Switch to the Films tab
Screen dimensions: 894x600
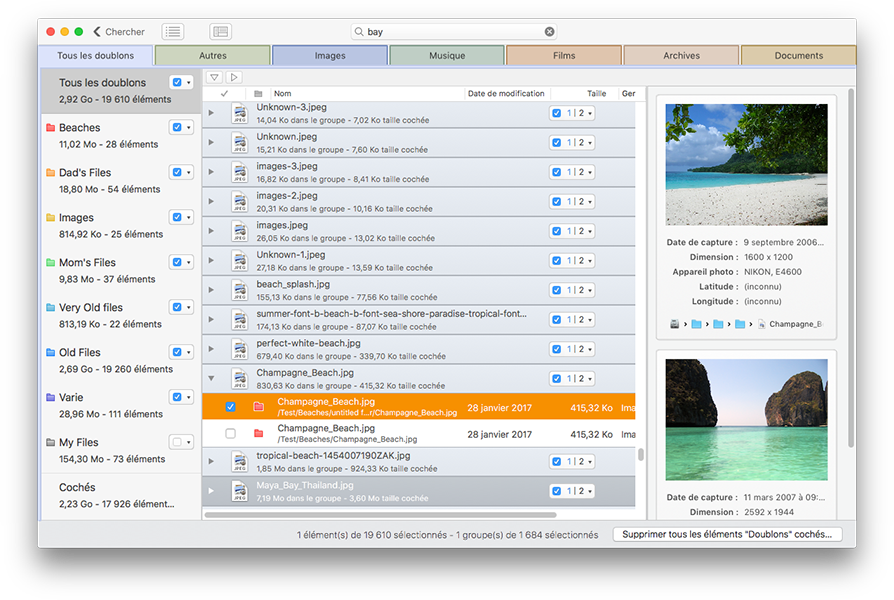point(564,55)
